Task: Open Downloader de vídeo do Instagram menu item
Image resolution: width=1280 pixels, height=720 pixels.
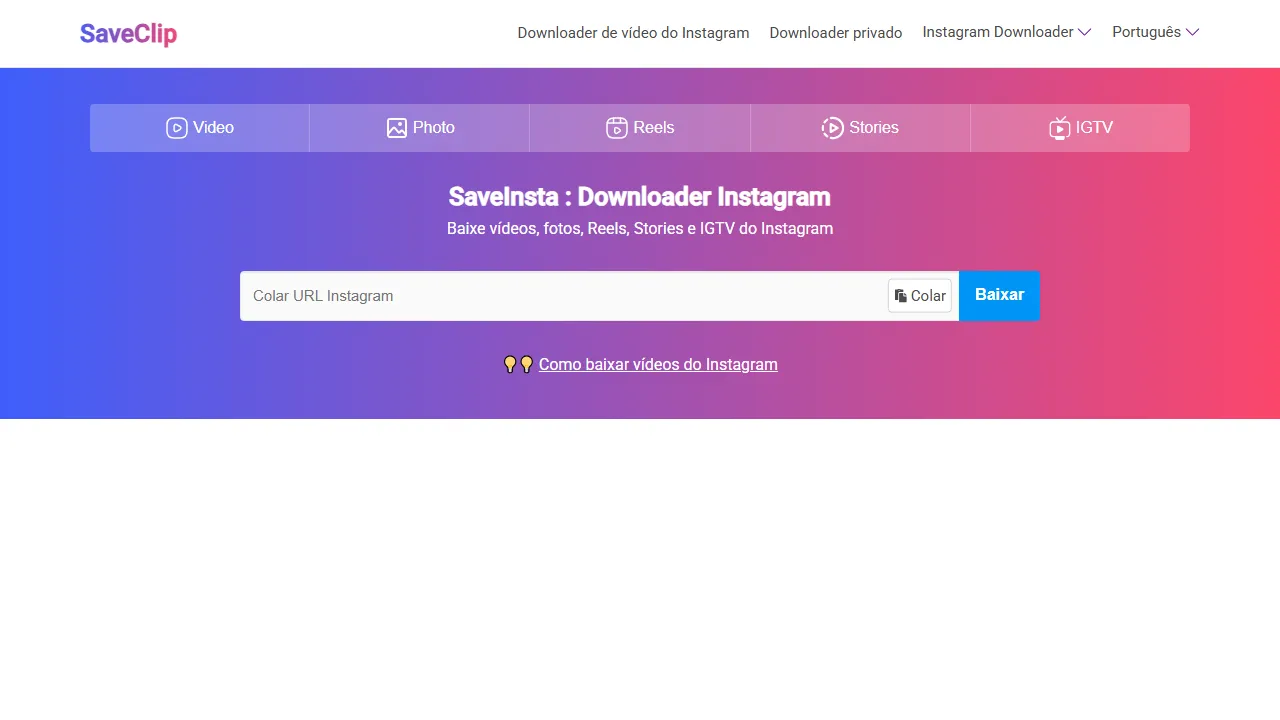Action: (633, 32)
